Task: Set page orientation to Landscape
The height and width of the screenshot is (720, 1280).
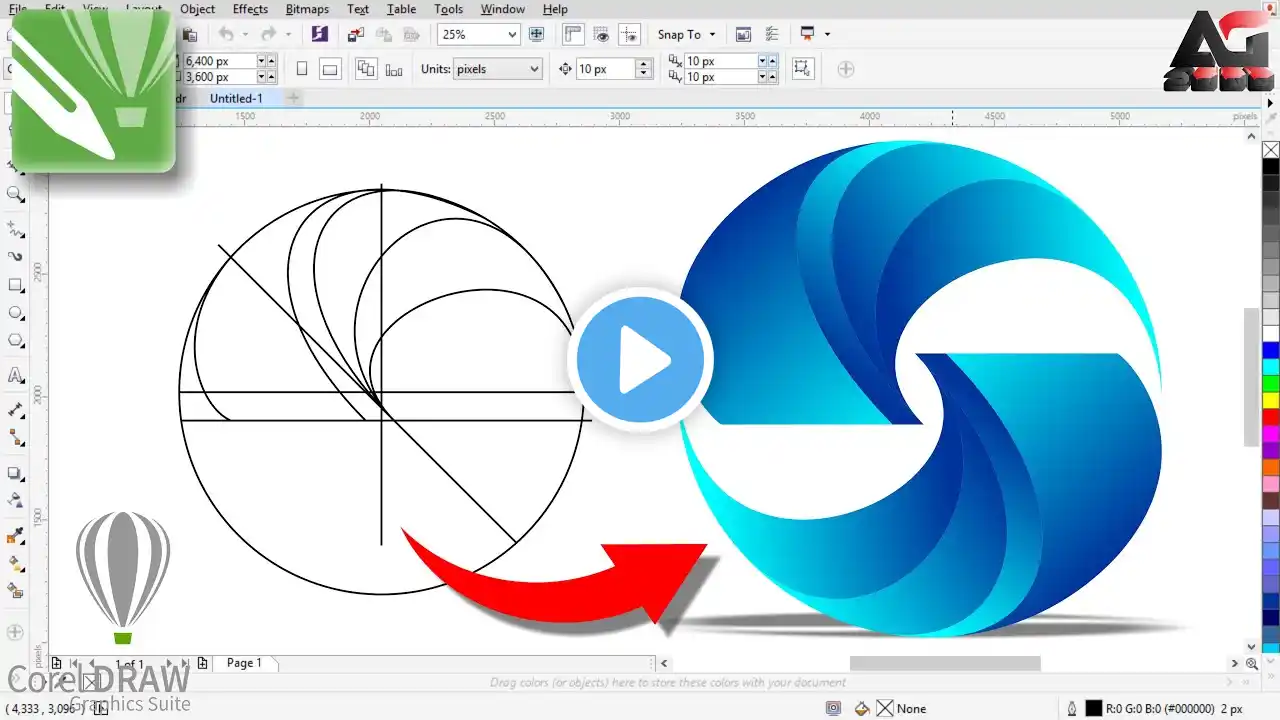Action: point(330,69)
